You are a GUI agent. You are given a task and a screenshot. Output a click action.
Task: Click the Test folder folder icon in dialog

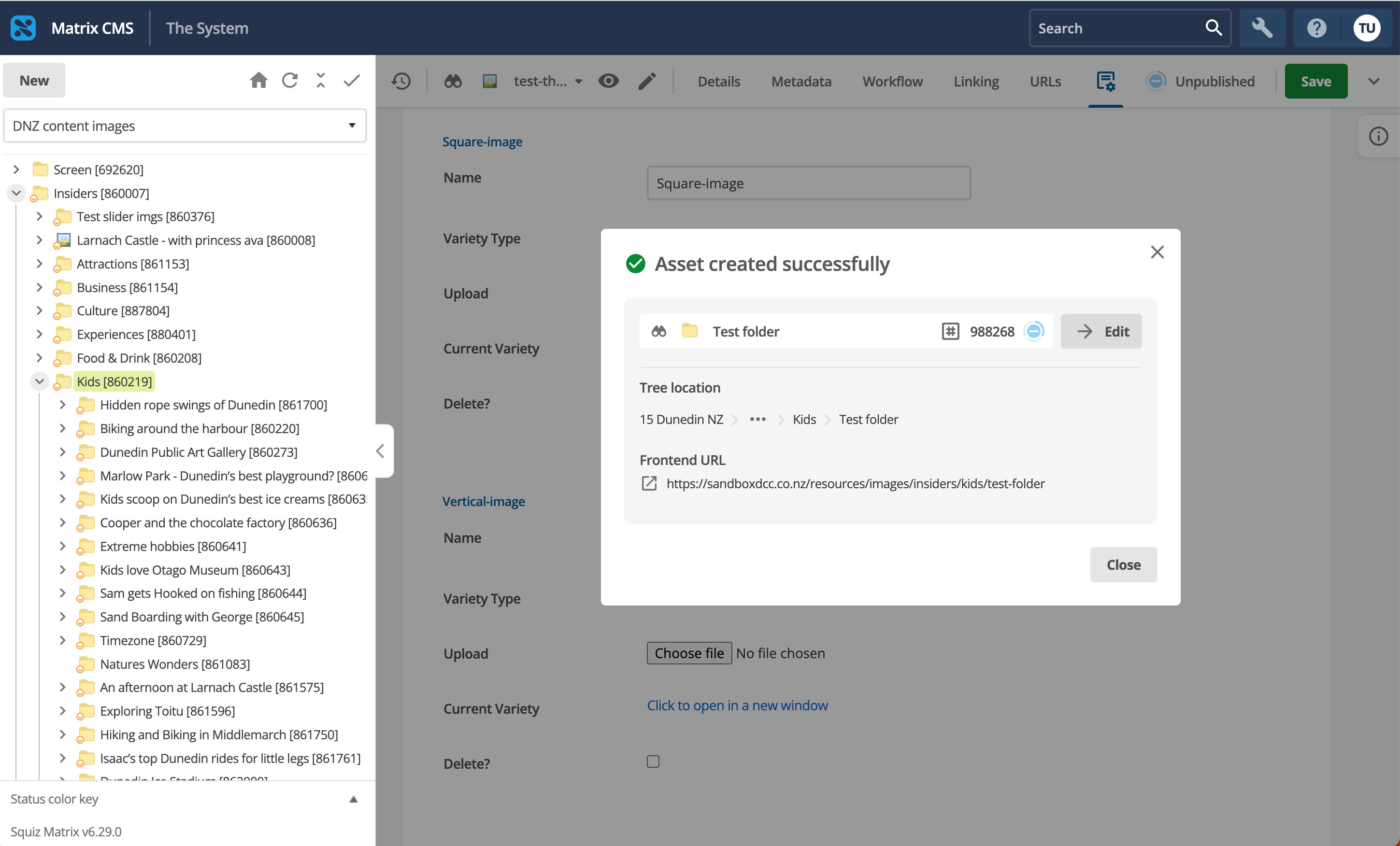click(689, 330)
